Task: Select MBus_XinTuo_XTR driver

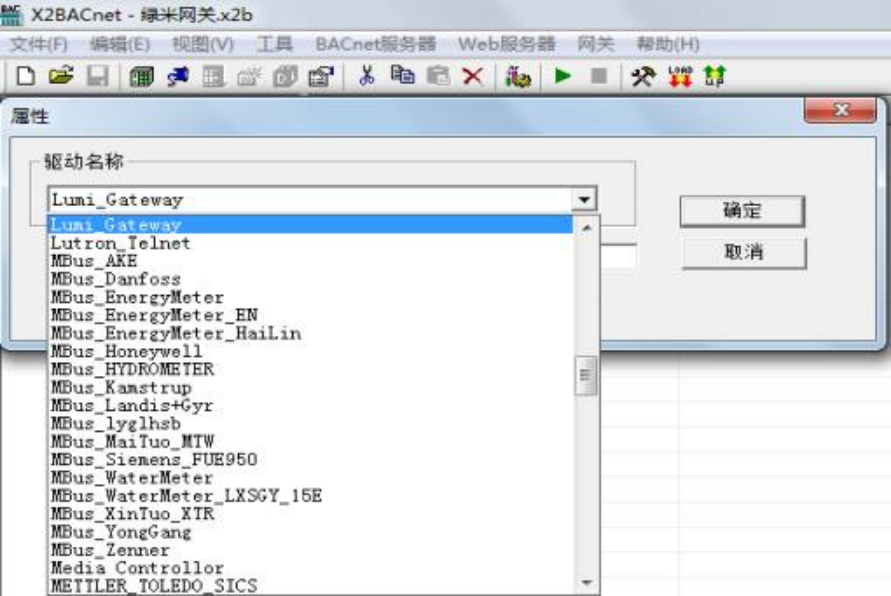Action: point(311,514)
